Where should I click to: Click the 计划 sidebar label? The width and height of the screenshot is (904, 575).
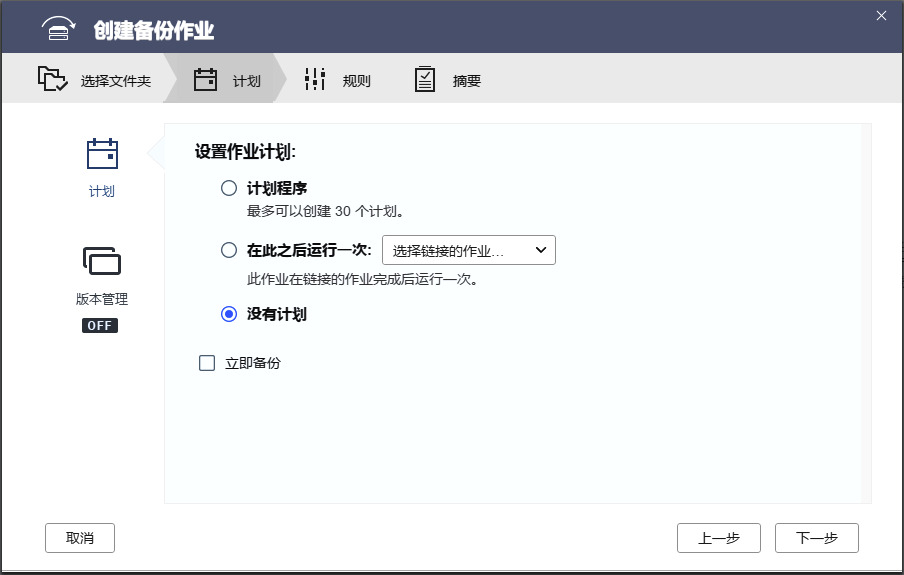102,191
